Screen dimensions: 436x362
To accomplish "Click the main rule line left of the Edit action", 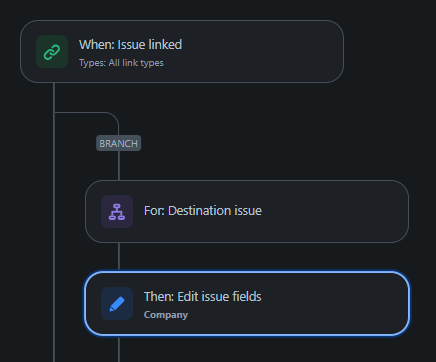I will pos(54,304).
